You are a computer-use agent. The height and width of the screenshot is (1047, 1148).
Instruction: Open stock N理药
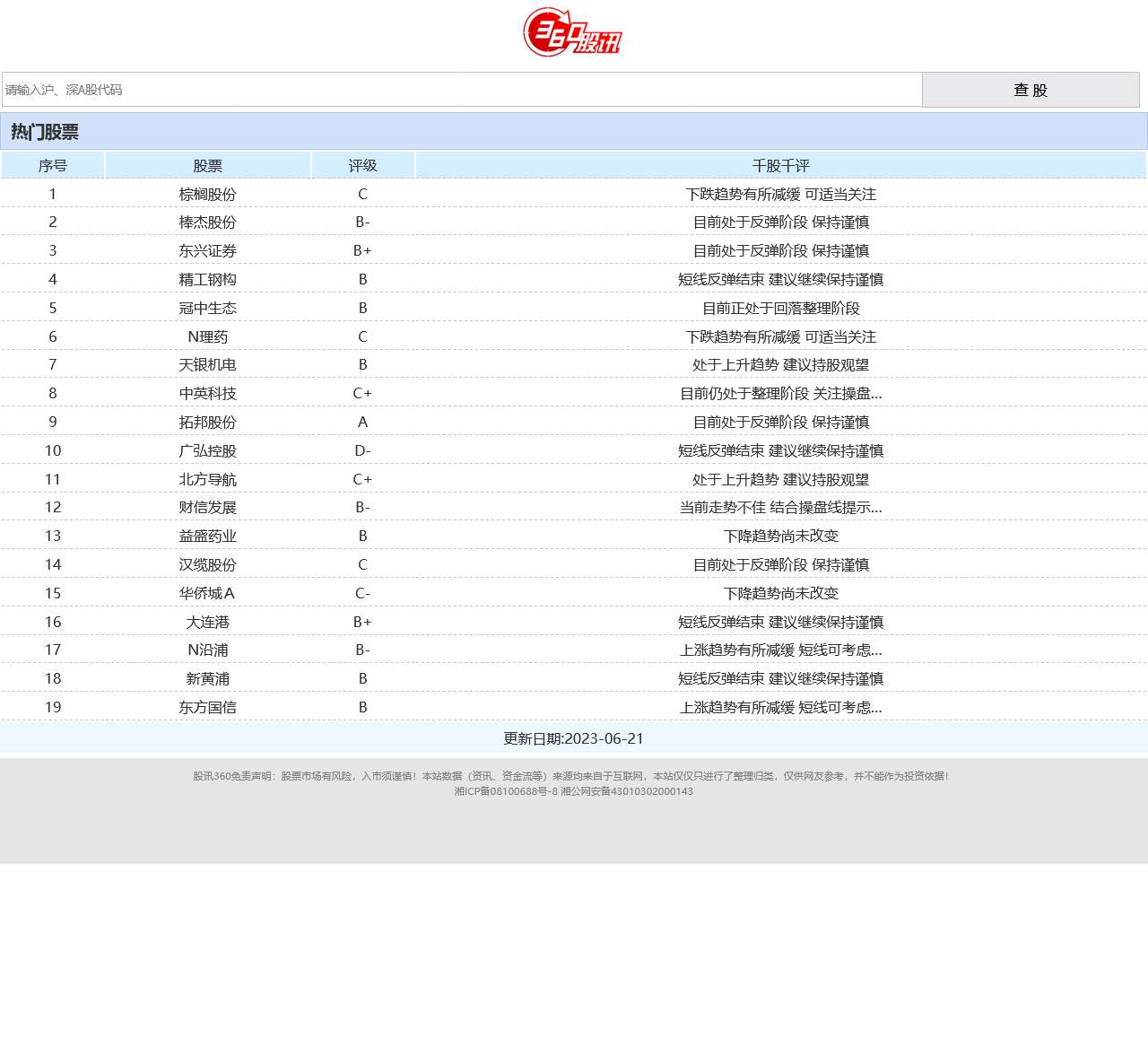207,336
